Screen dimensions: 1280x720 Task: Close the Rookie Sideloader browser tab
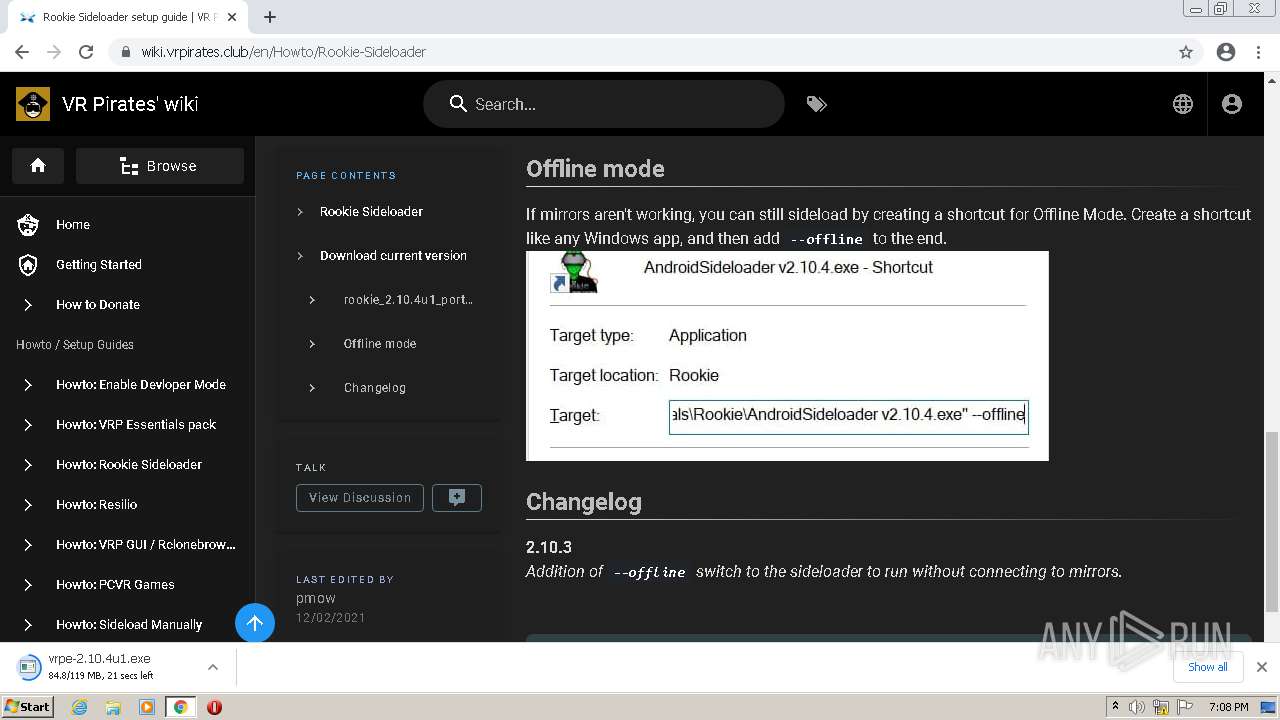pos(233,17)
